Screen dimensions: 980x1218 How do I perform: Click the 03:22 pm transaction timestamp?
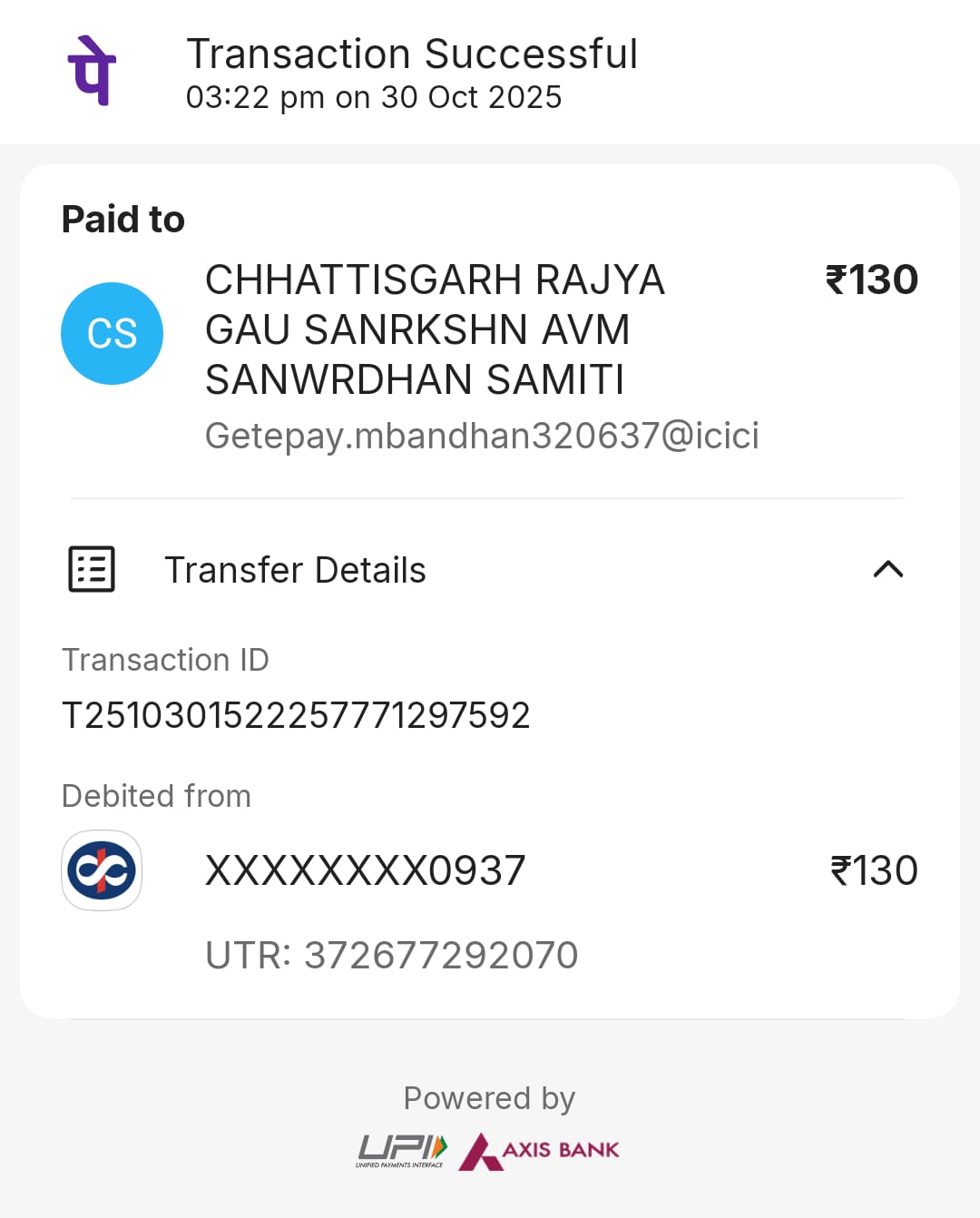(374, 97)
